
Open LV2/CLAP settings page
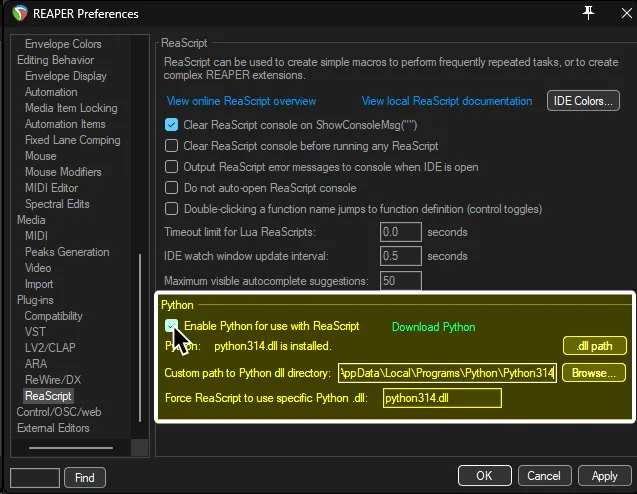point(50,348)
